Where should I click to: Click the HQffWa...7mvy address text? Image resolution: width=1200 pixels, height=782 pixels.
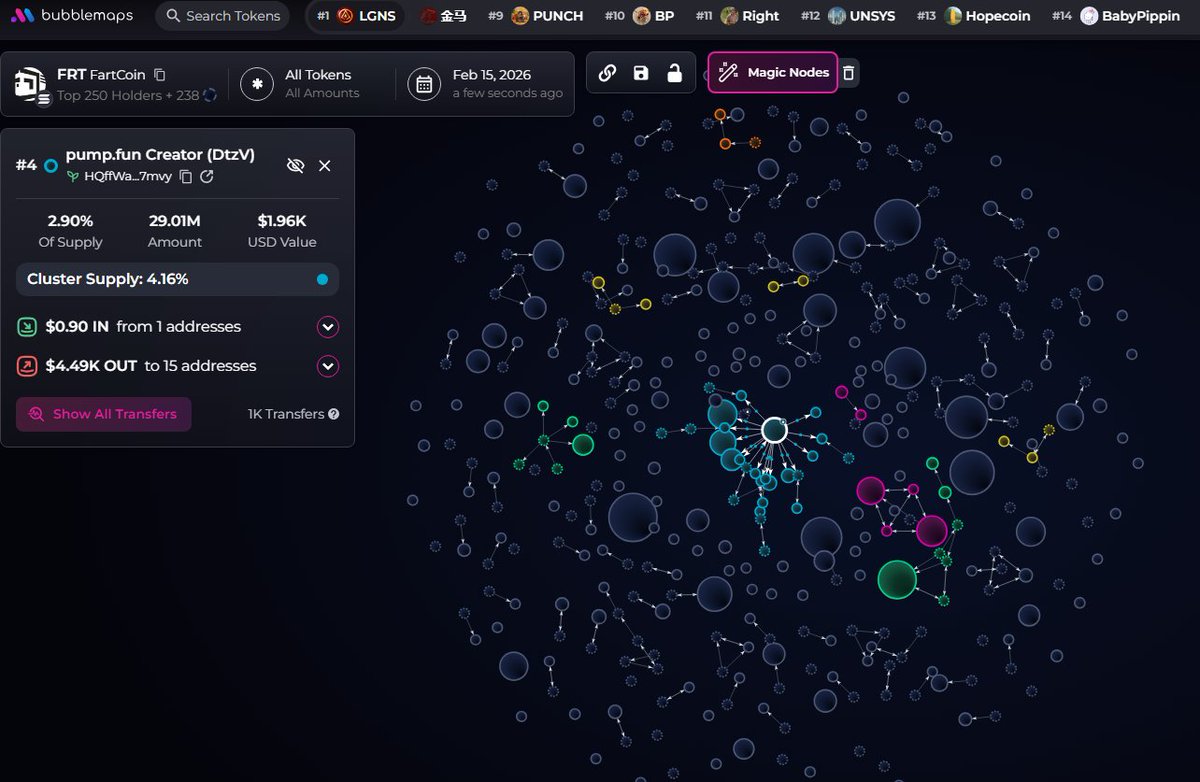(128, 176)
